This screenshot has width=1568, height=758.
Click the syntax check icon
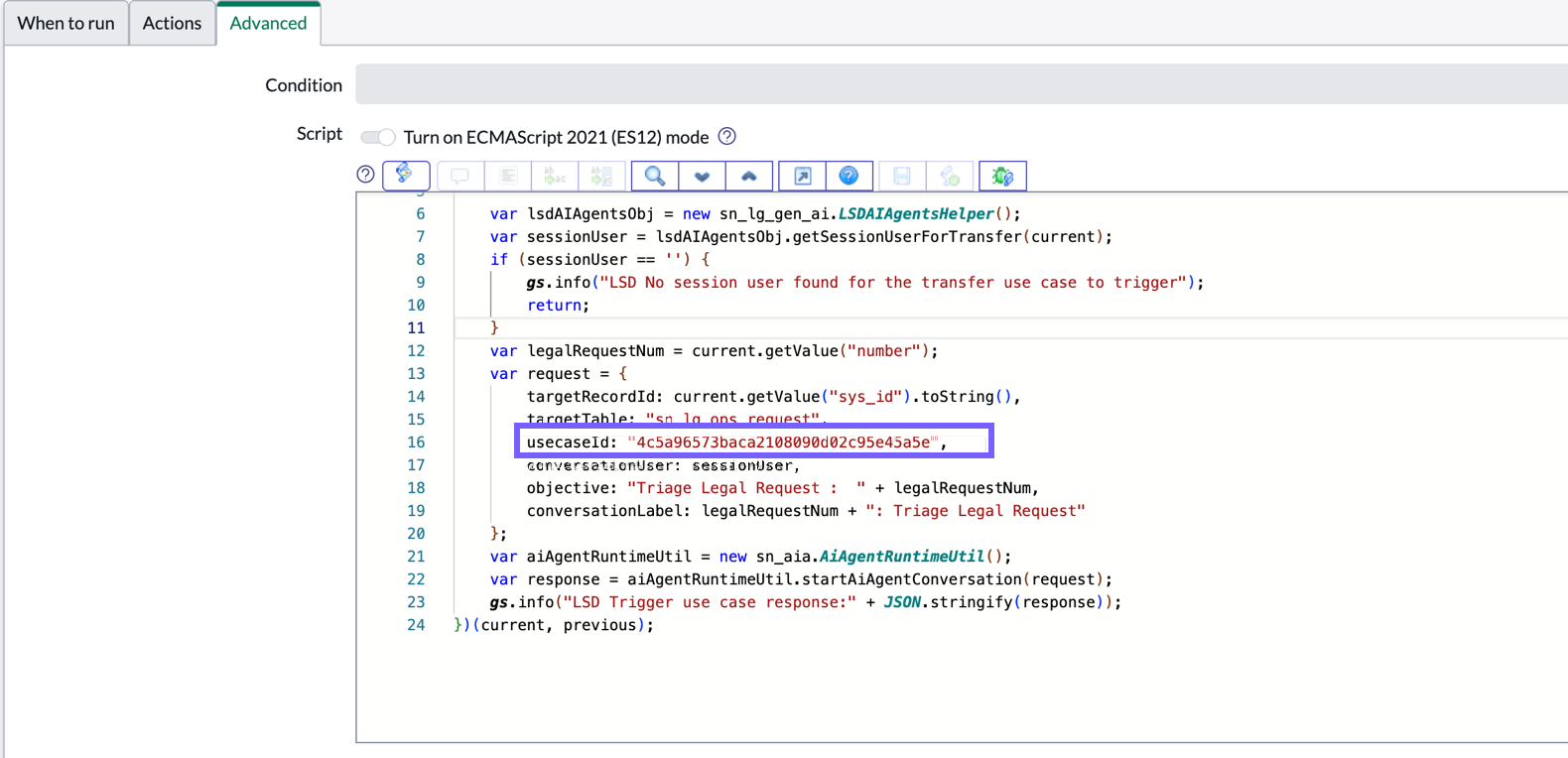pyautogui.click(x=950, y=176)
